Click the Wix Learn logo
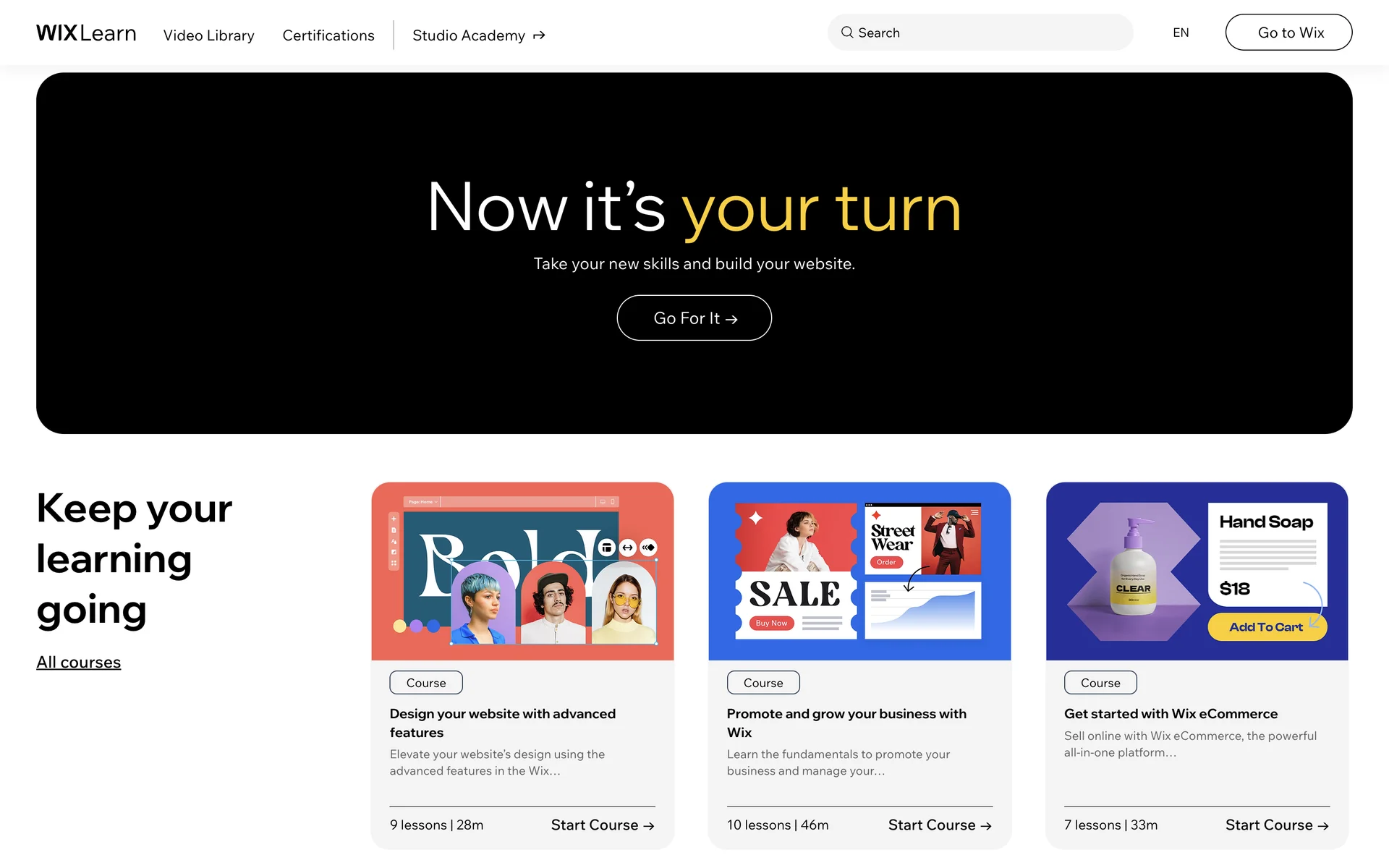Image resolution: width=1389 pixels, height=868 pixels. [86, 33]
